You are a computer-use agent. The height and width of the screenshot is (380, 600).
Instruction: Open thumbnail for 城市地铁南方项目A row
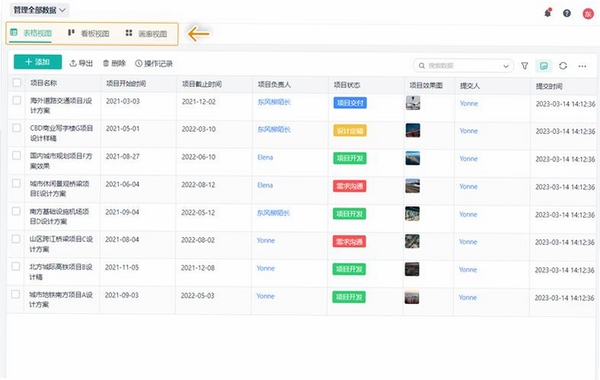pyautogui.click(x=412, y=297)
